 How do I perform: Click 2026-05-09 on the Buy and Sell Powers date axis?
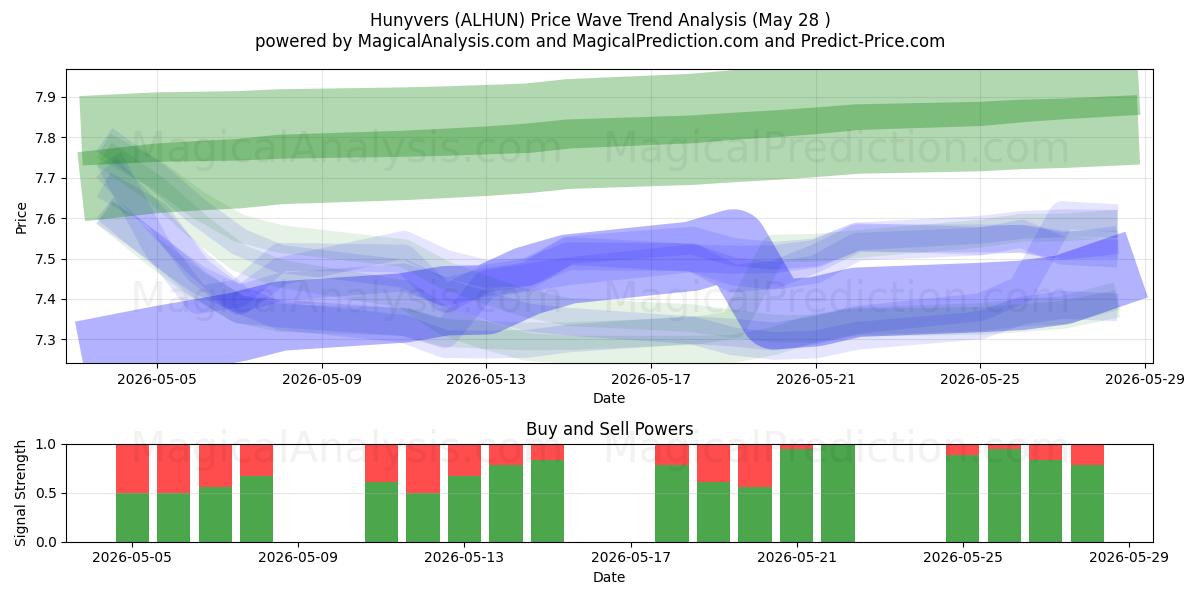point(299,557)
